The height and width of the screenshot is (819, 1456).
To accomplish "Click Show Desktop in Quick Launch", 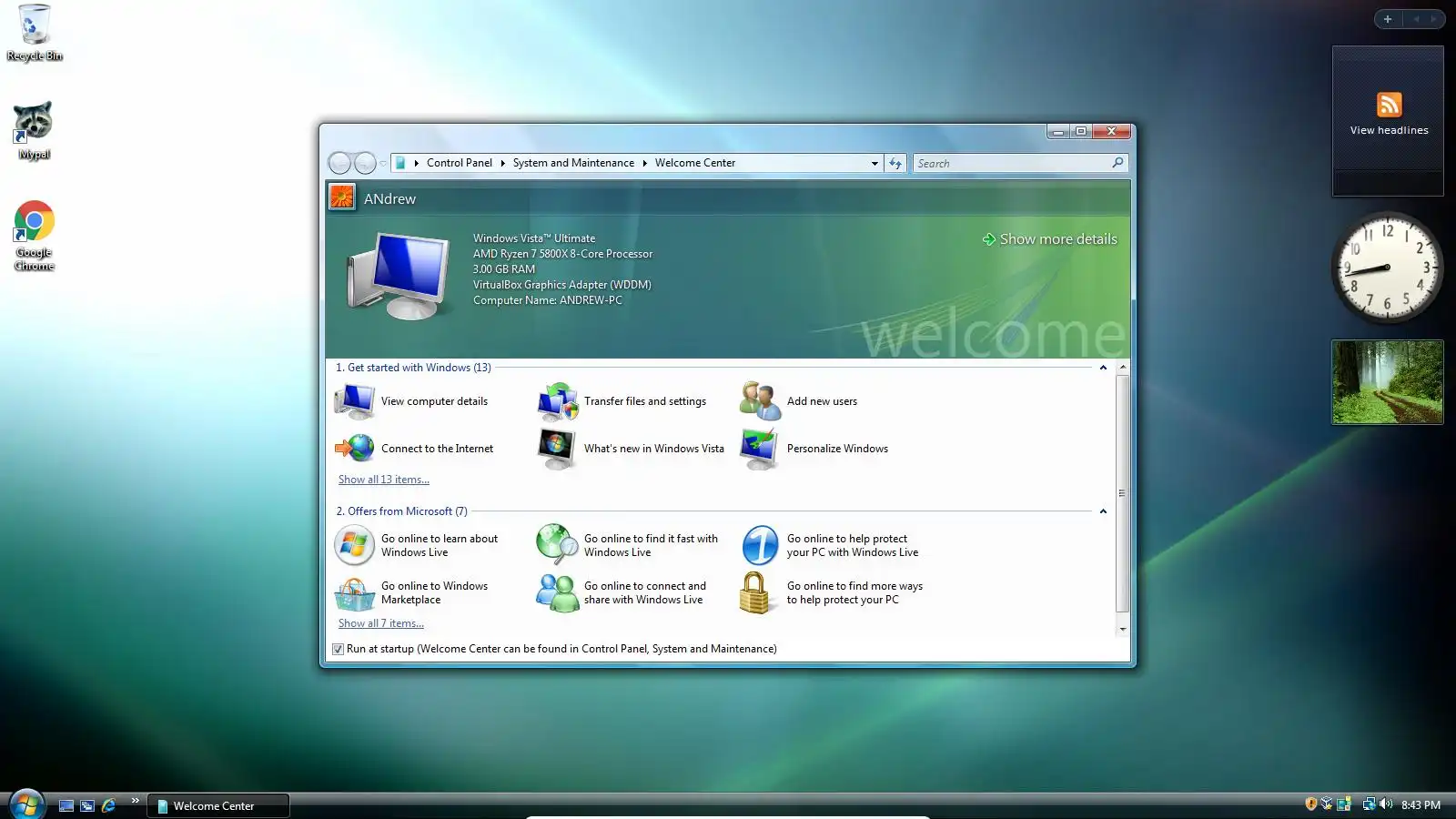I will point(66,805).
